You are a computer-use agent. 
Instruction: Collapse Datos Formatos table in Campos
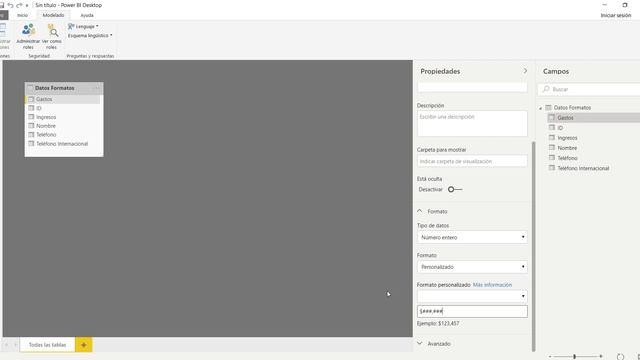coord(540,108)
